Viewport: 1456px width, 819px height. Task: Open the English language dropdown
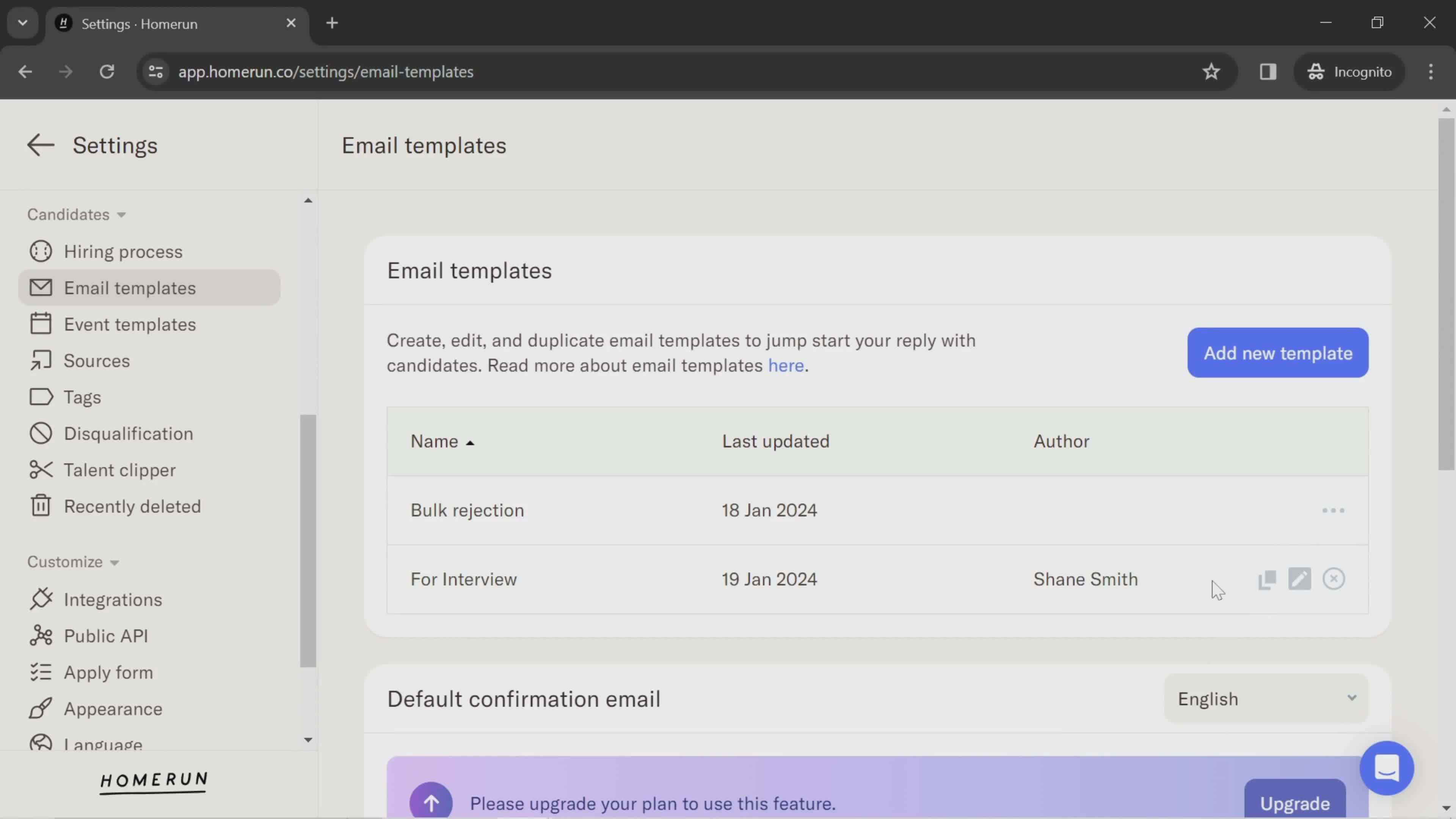(x=1266, y=699)
